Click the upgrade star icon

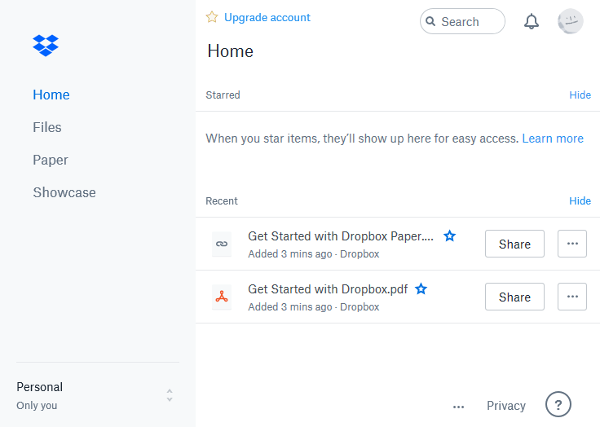click(212, 17)
